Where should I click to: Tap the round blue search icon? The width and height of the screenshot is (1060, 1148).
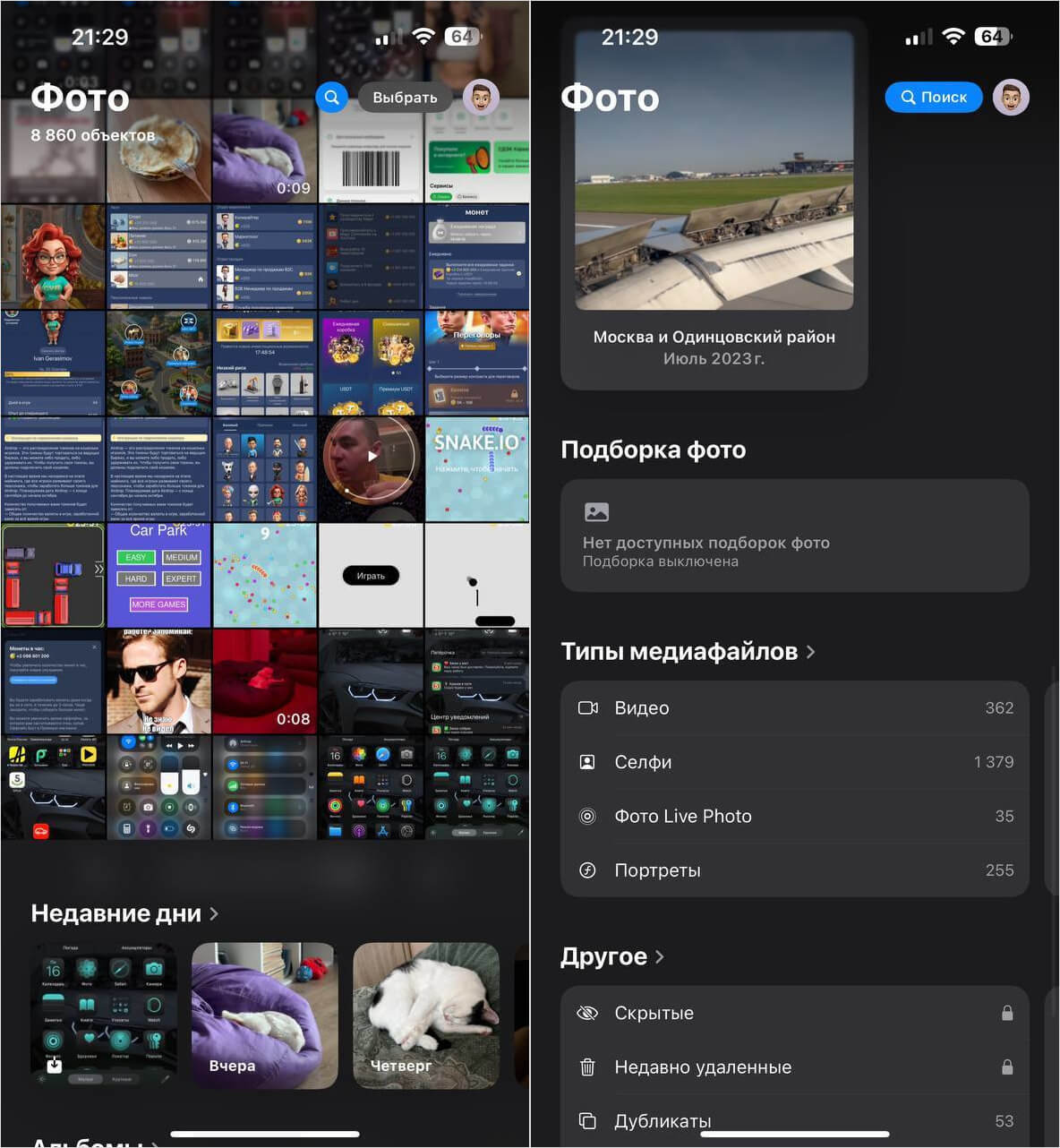pyautogui.click(x=331, y=97)
